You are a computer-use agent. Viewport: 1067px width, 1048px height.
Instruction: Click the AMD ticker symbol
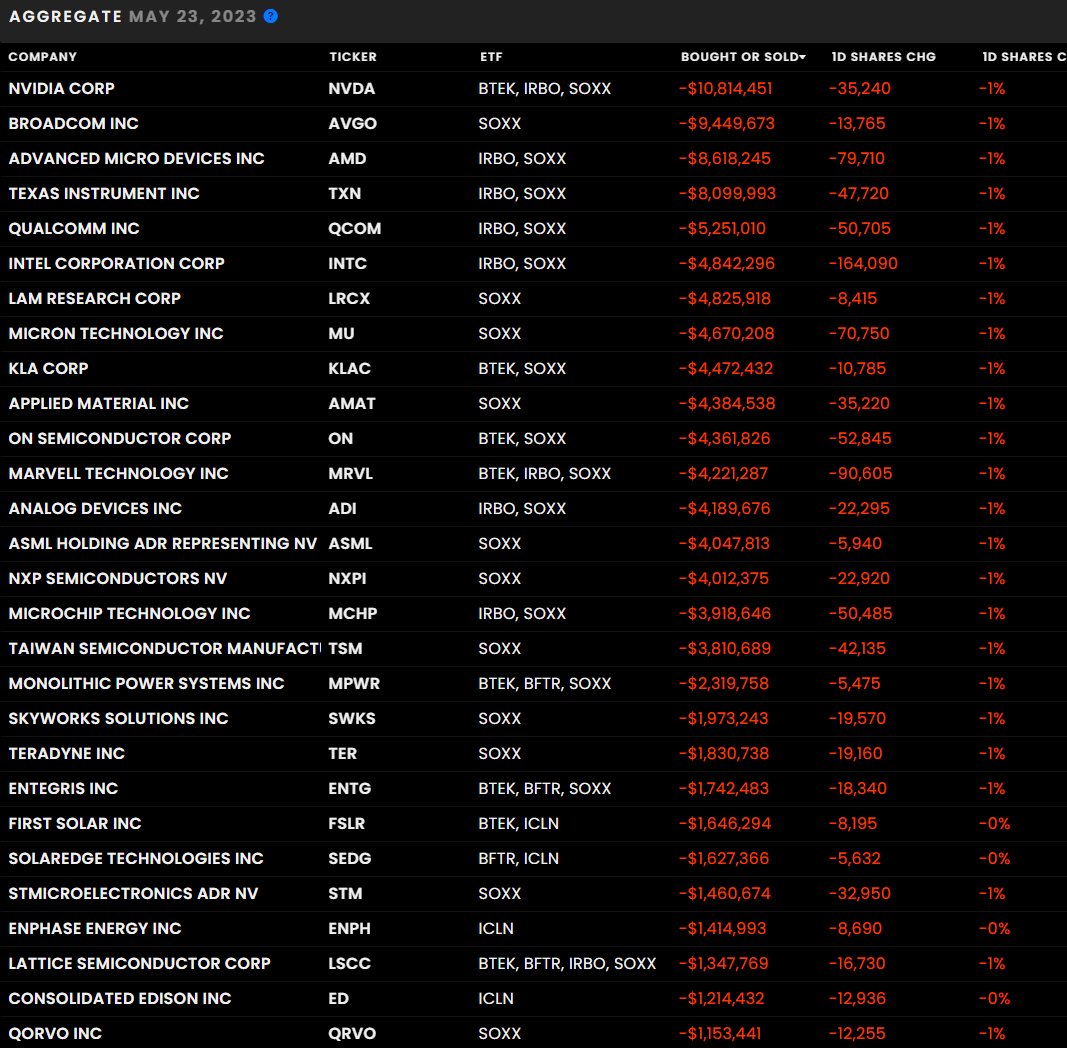(x=347, y=159)
